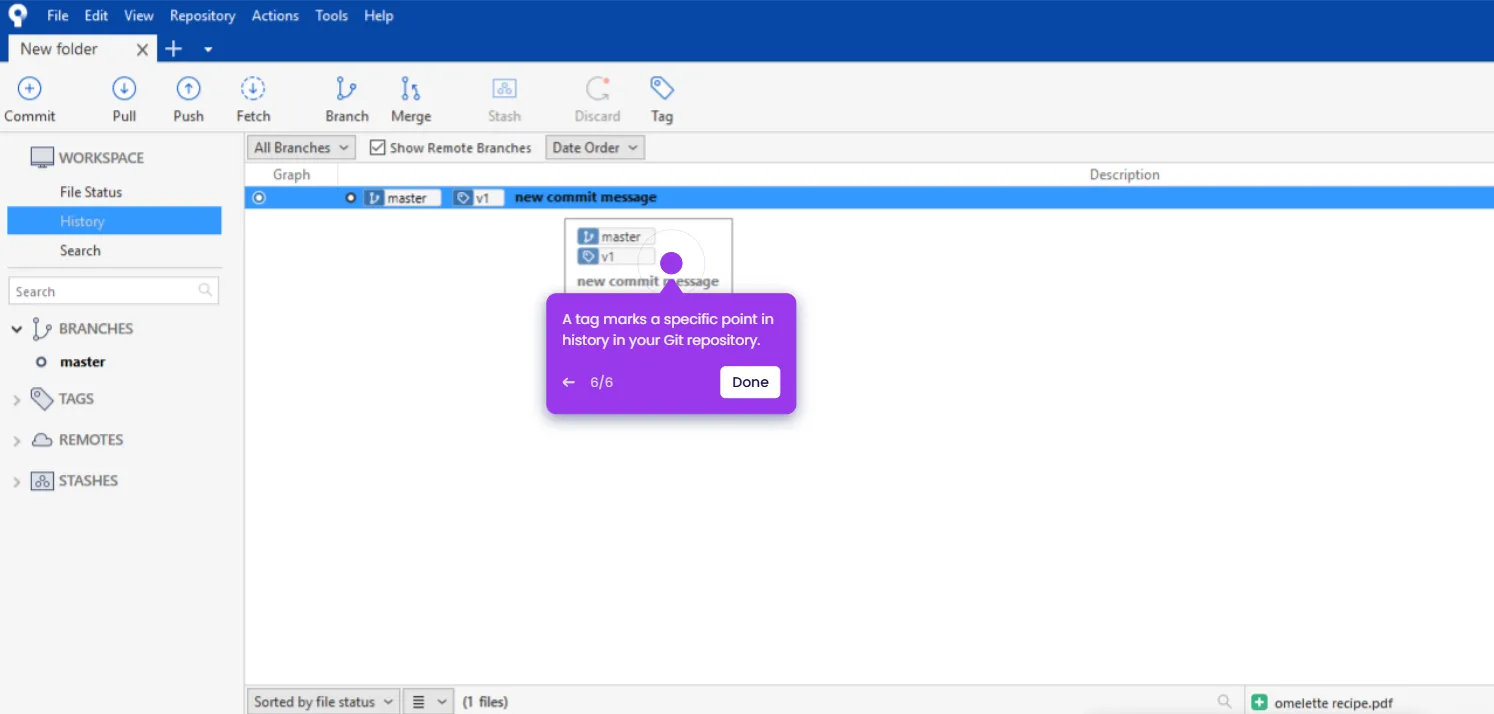Select the new commit message row

(x=869, y=198)
